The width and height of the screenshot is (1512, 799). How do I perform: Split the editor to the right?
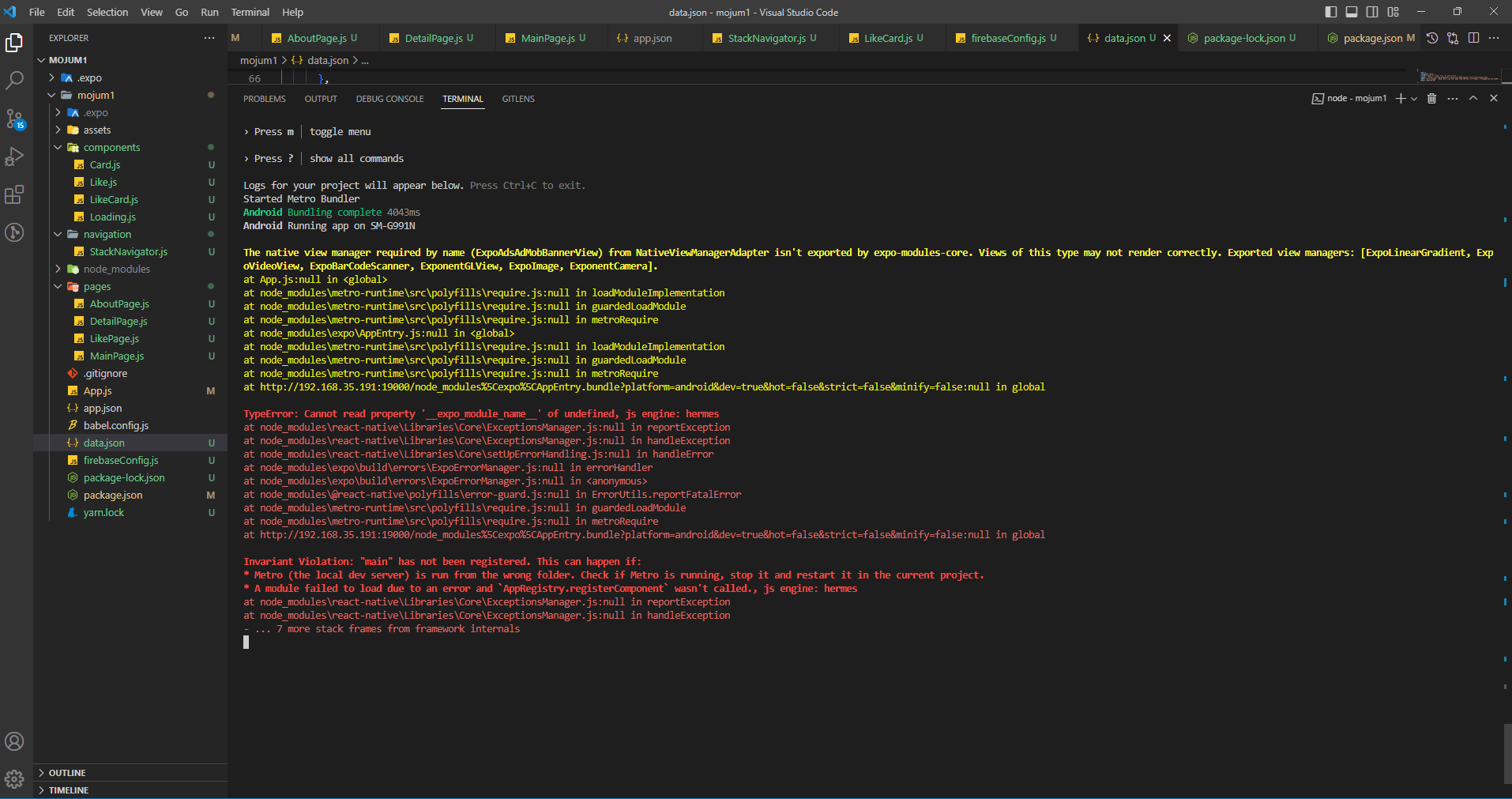(1473, 38)
